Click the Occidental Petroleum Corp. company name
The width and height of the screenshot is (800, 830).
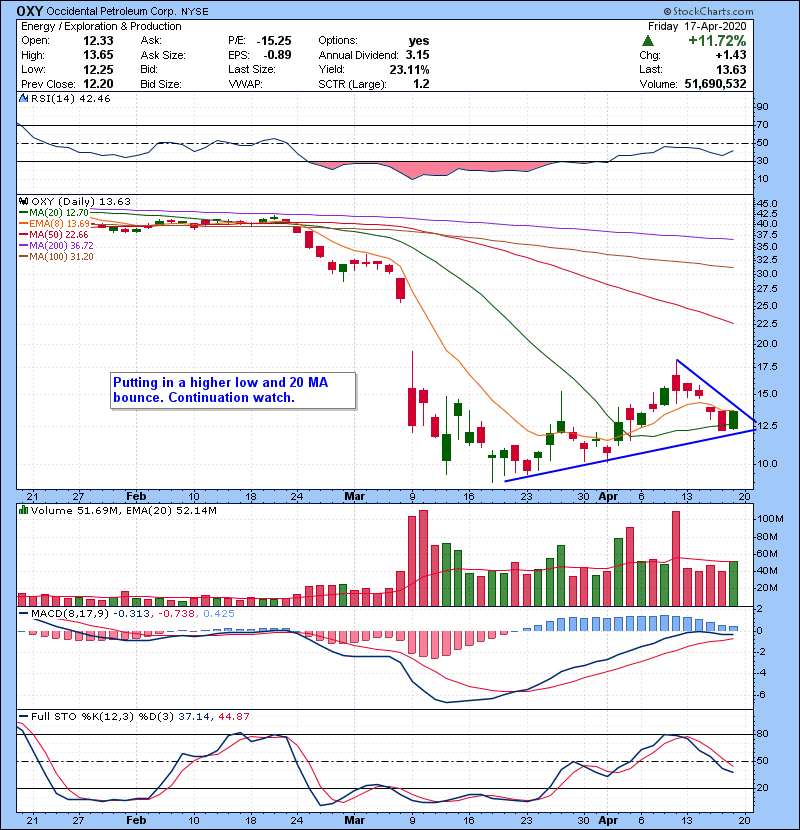[112, 12]
